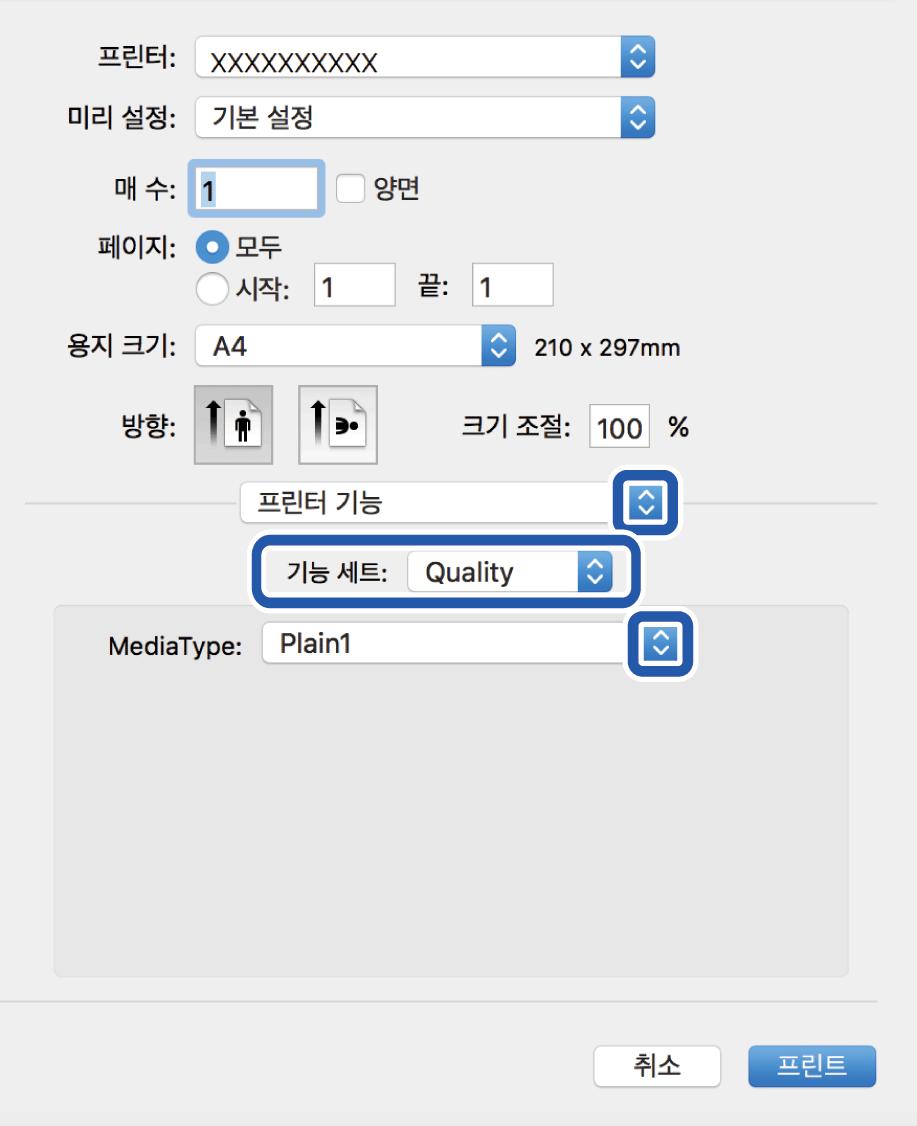The width and height of the screenshot is (917, 1126).
Task: Click the 프린트 print button
Action: (x=812, y=1066)
